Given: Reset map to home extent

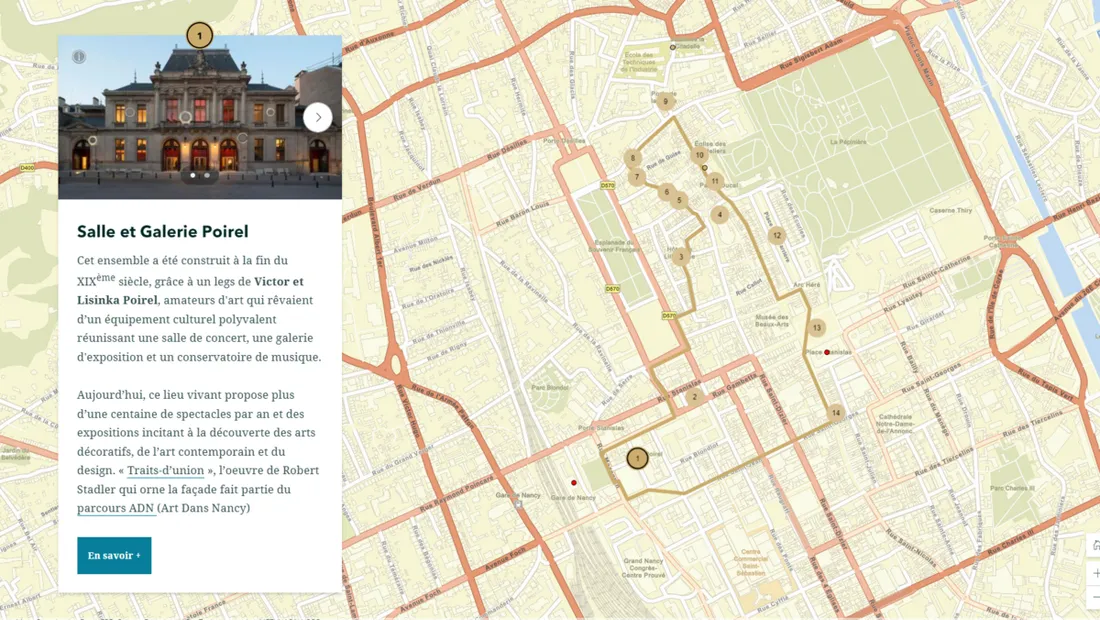Looking at the screenshot, I should pyautogui.click(x=1094, y=545).
